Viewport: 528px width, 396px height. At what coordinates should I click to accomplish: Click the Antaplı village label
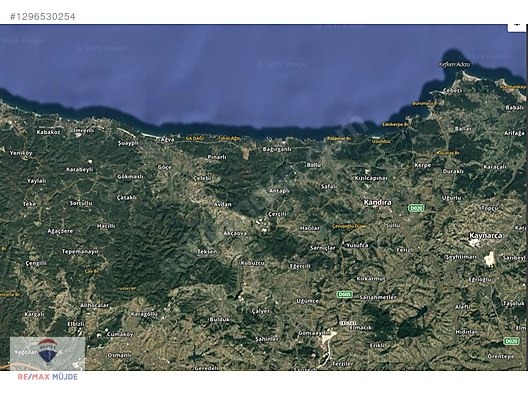click(279, 191)
